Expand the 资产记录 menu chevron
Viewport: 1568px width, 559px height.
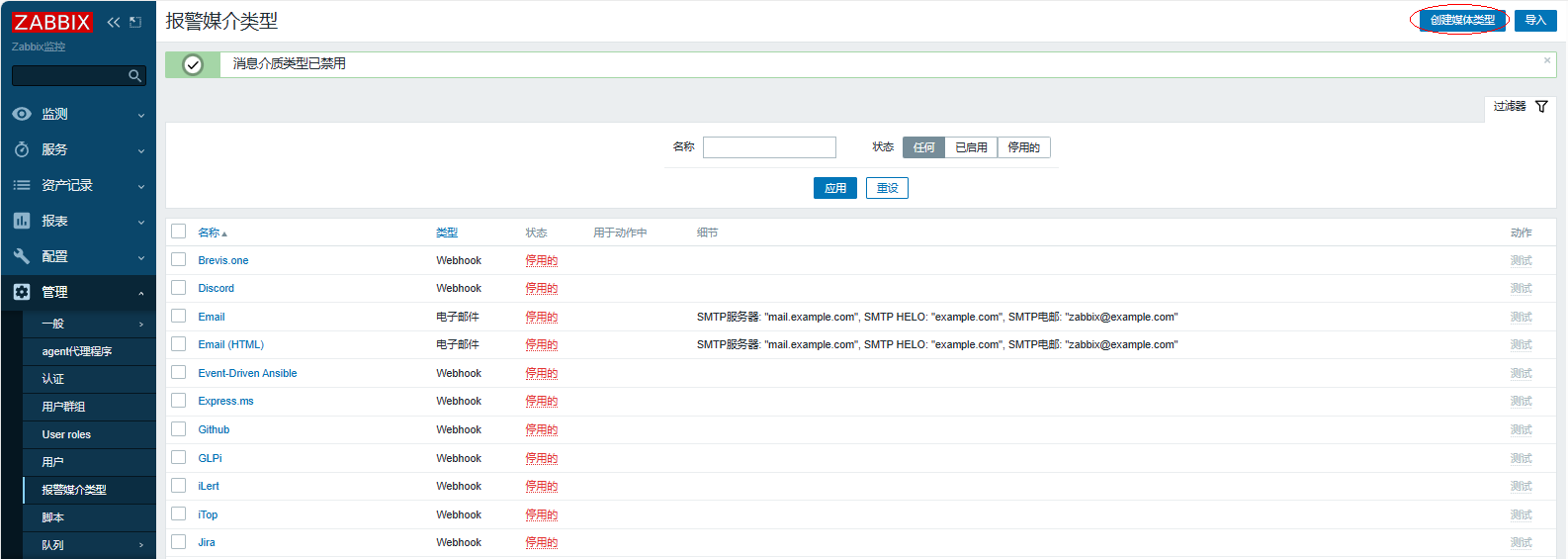coord(141,186)
